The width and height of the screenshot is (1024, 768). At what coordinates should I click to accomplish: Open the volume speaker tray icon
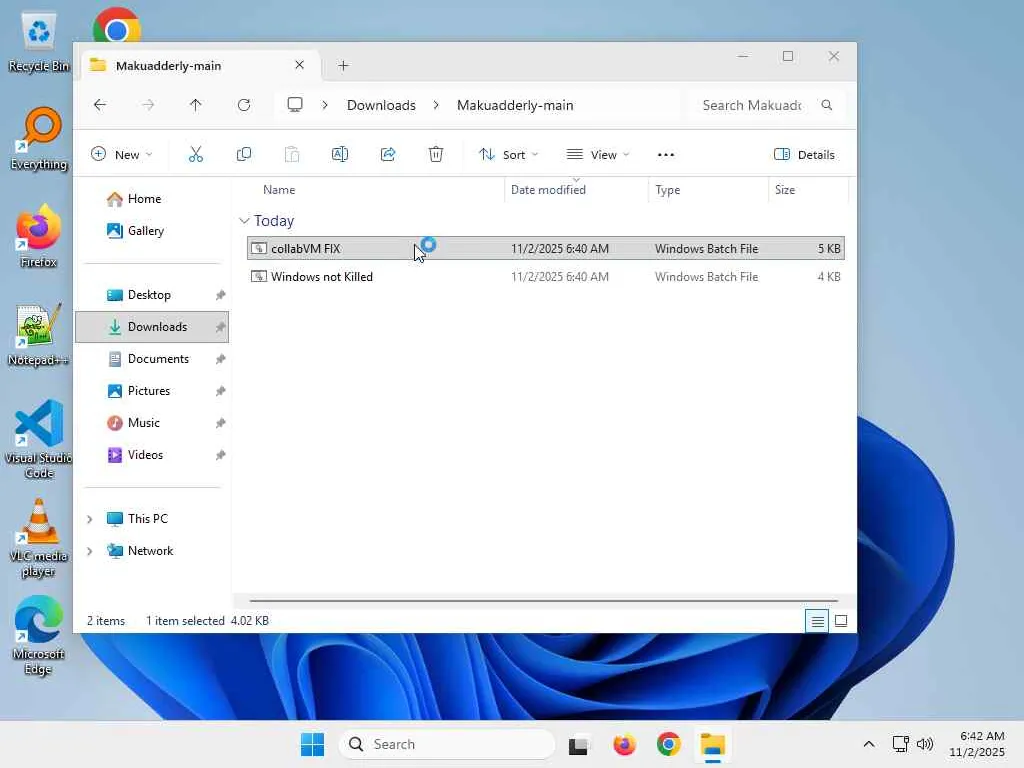925,744
